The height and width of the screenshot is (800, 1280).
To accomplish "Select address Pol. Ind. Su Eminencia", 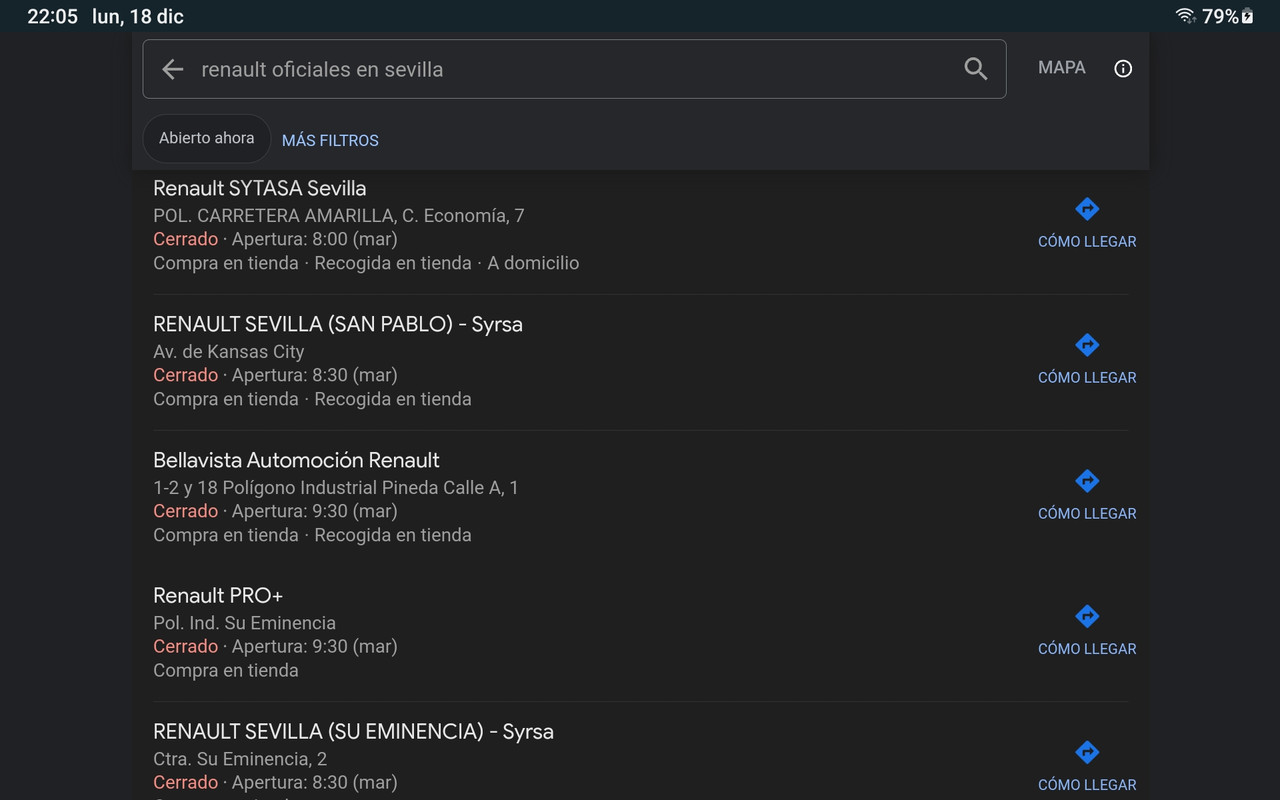I will (245, 623).
